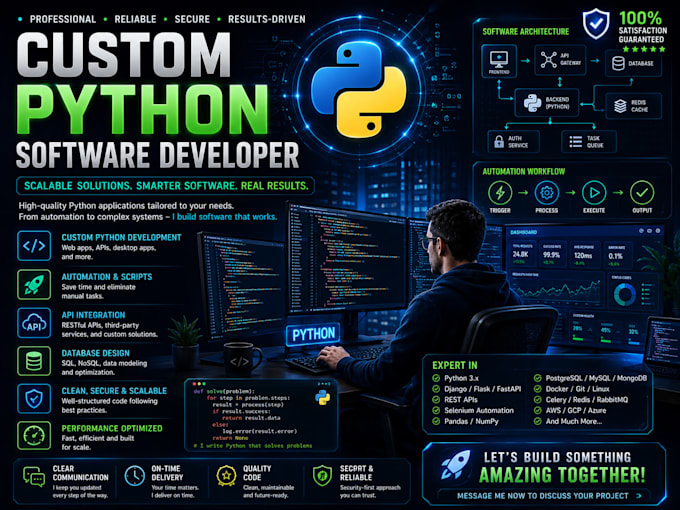
Task: Click the 100% Satisfaction Guaranteed text
Action: [642, 27]
